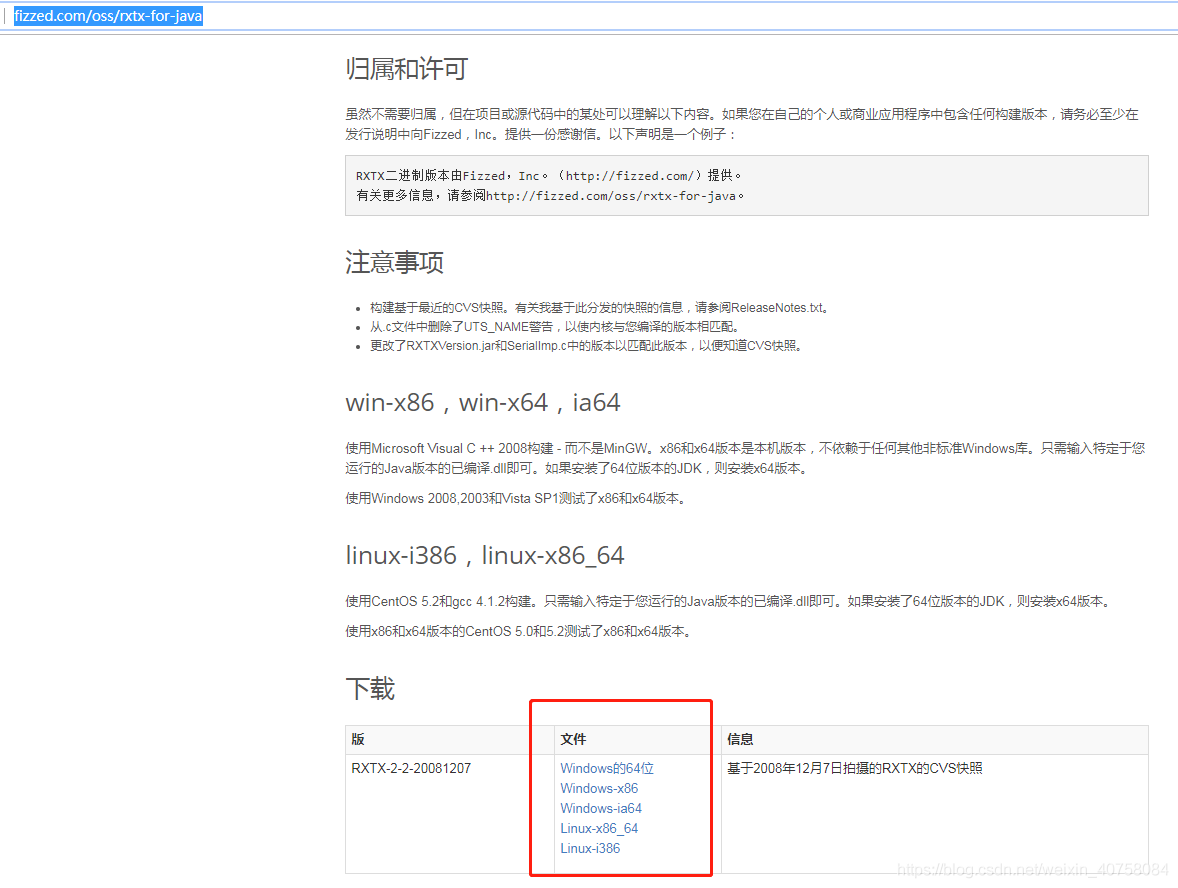Download the Windows的64位 build

[x=606, y=768]
